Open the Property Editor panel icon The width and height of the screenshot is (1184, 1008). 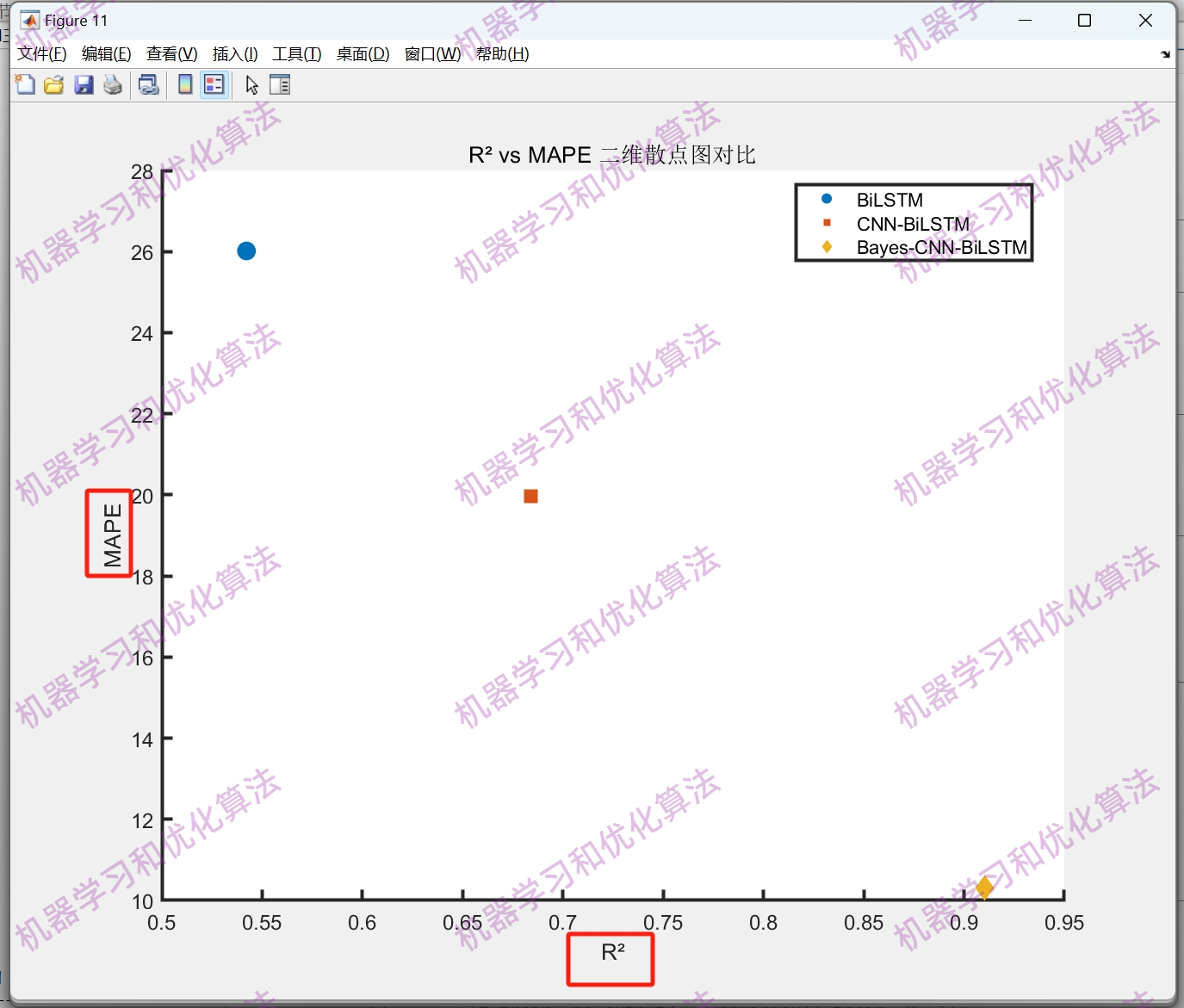(280, 84)
